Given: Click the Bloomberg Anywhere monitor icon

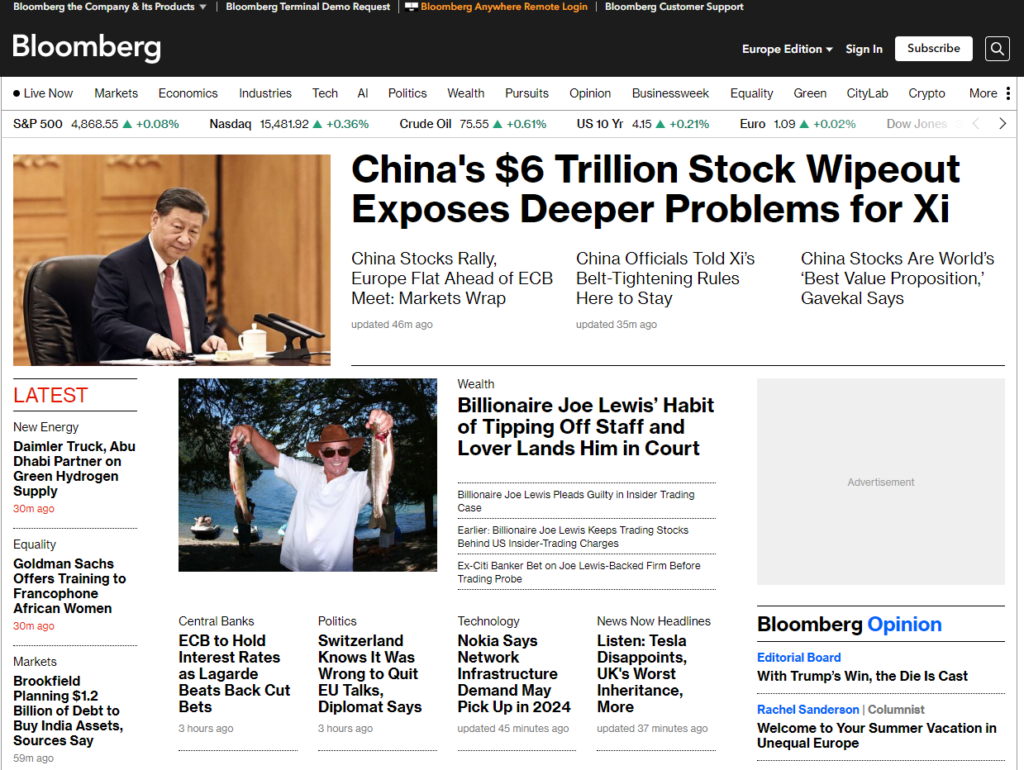Looking at the screenshot, I should tap(411, 7).
